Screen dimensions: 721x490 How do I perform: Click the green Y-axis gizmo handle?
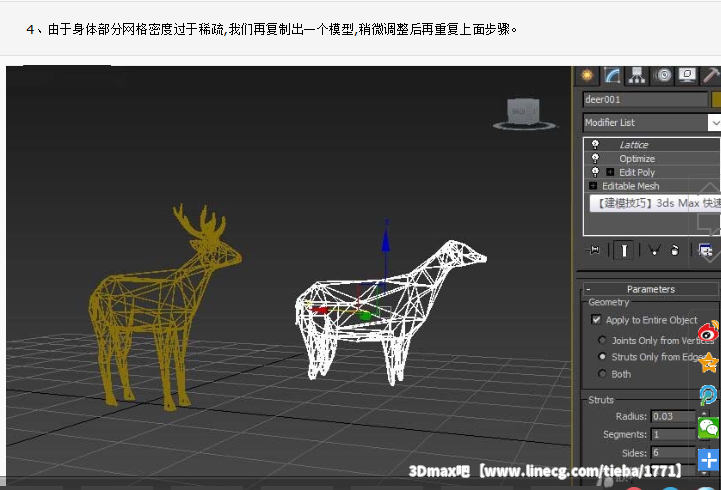click(365, 316)
